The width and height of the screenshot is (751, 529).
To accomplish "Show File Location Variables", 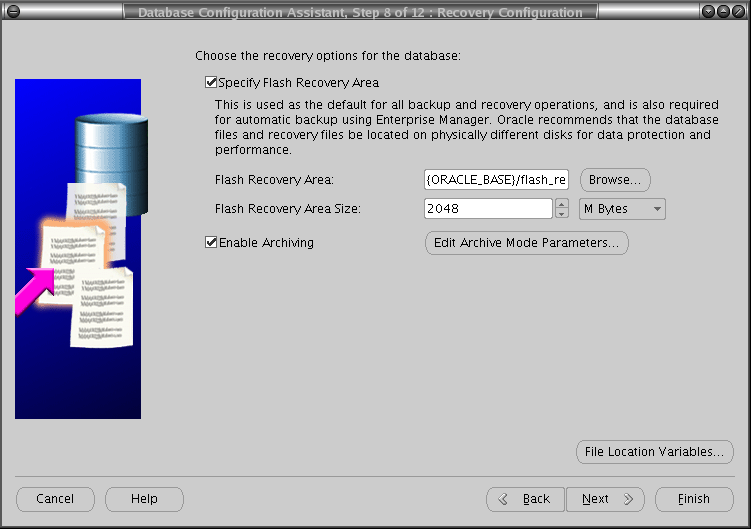I will click(655, 452).
